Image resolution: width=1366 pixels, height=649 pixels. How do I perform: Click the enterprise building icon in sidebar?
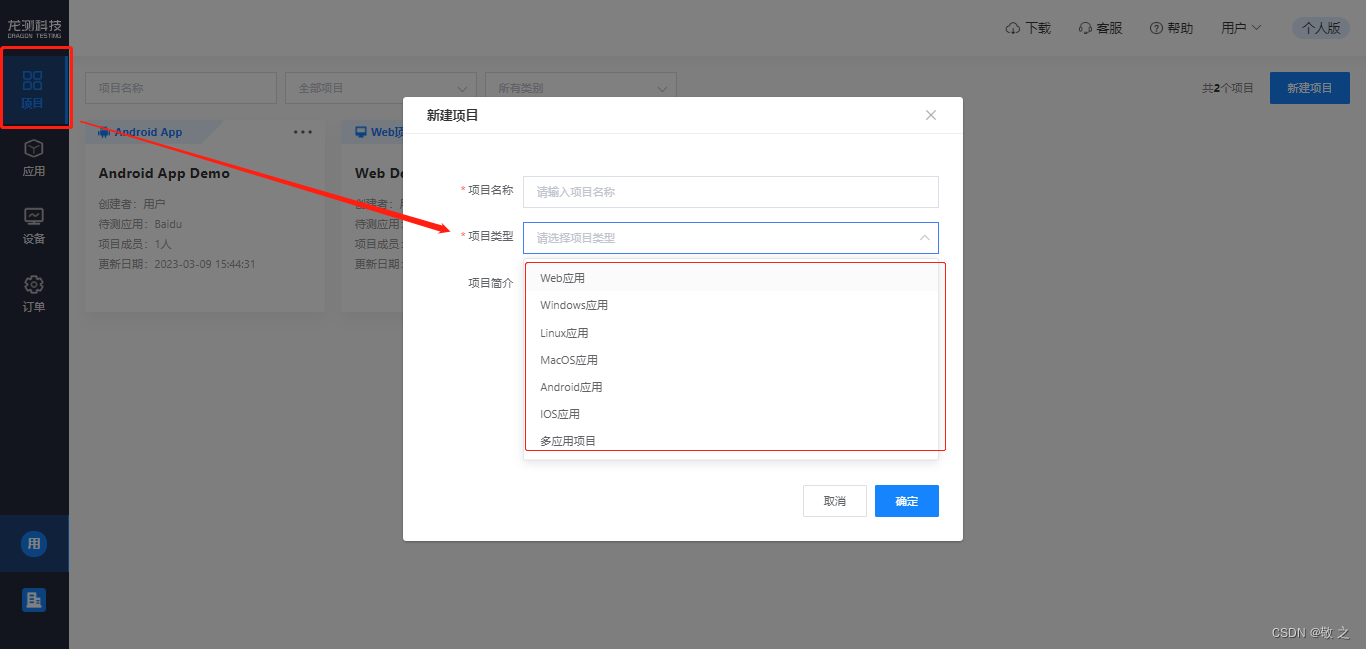(34, 600)
